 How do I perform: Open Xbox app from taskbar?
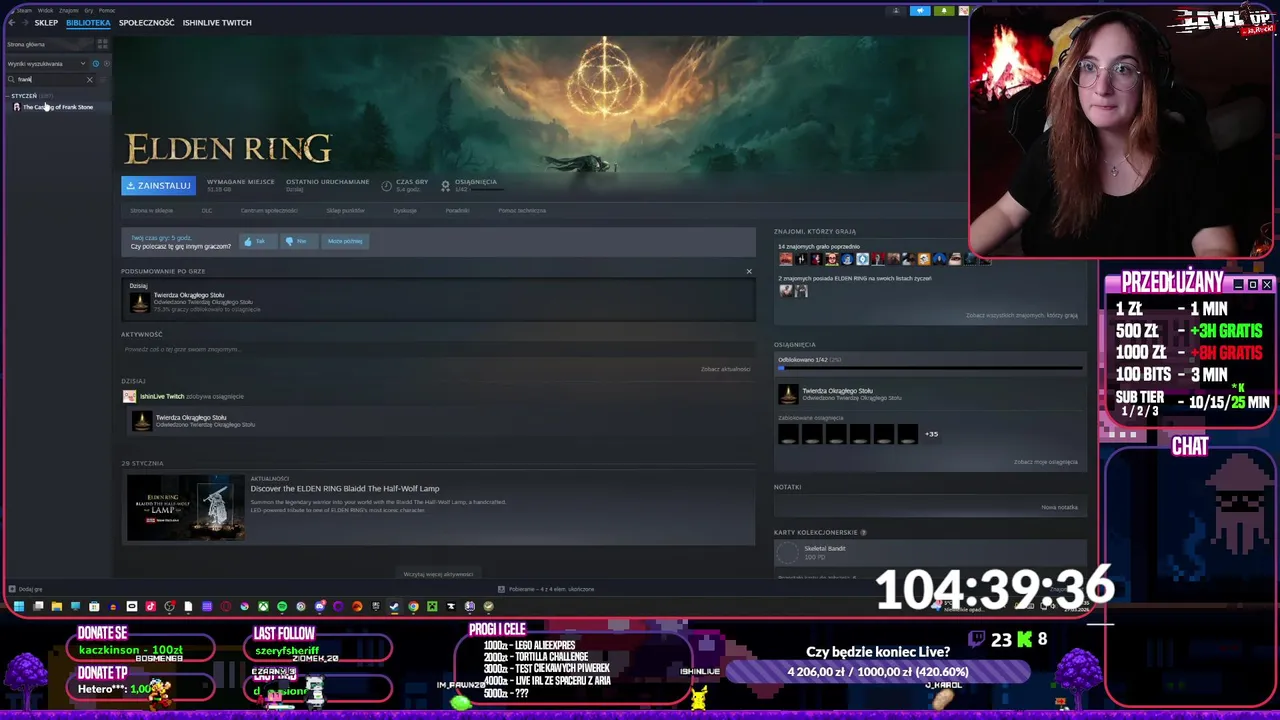(263, 606)
